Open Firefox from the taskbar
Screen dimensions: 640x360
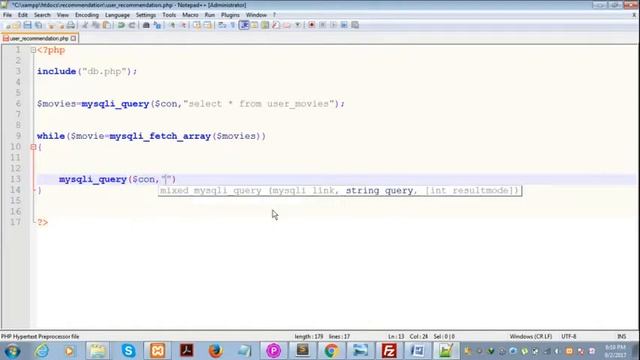[215, 351]
